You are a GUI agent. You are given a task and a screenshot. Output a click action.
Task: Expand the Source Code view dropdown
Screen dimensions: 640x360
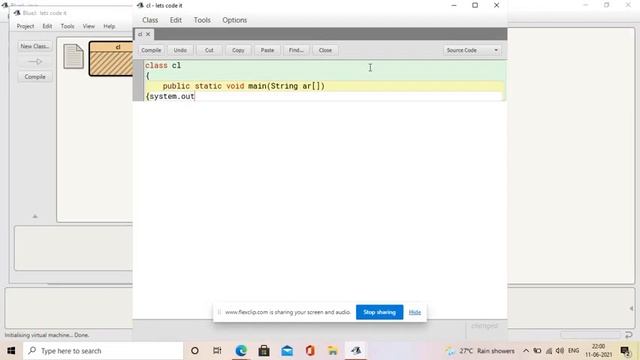(x=472, y=50)
